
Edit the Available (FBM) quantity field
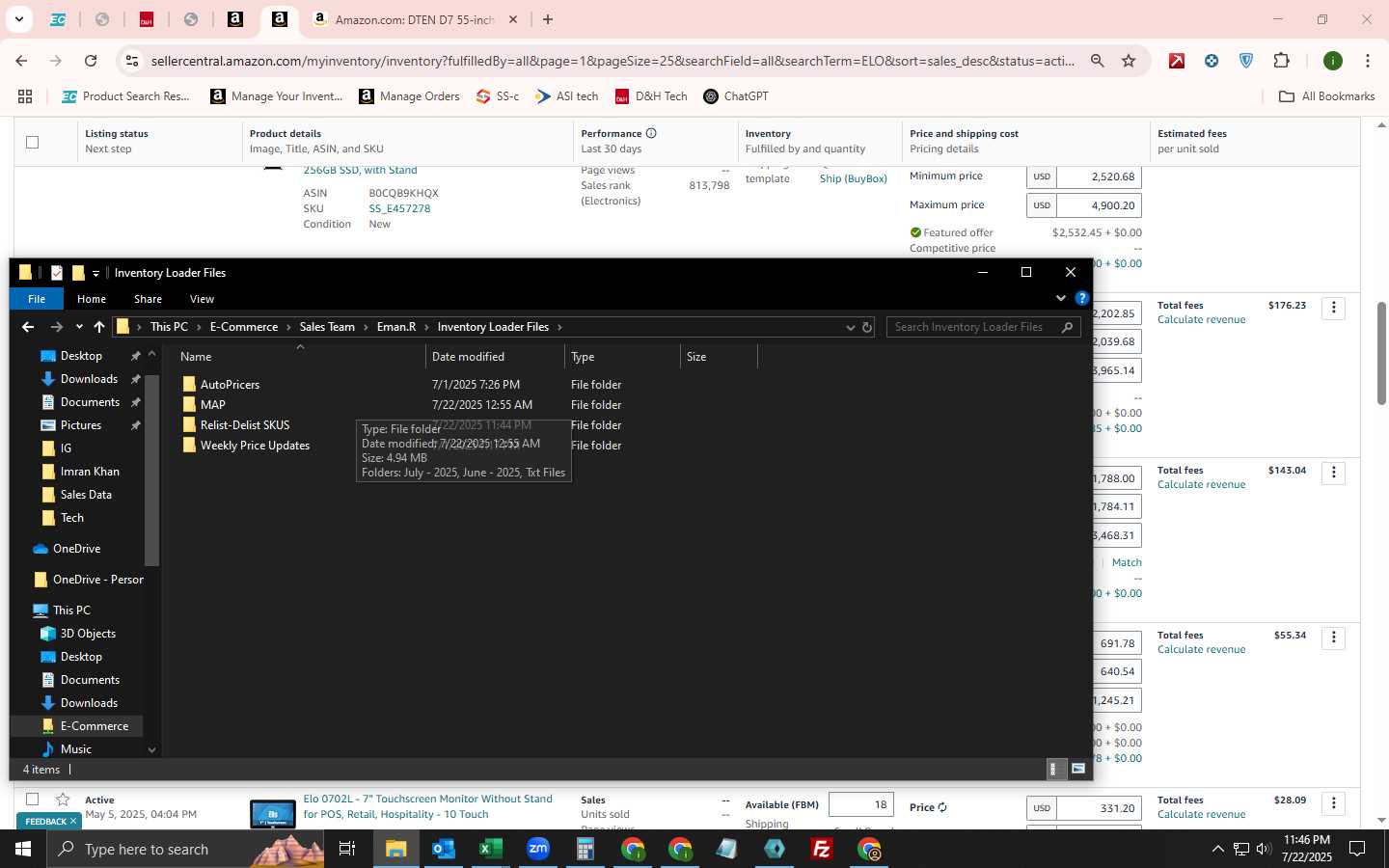(860, 805)
